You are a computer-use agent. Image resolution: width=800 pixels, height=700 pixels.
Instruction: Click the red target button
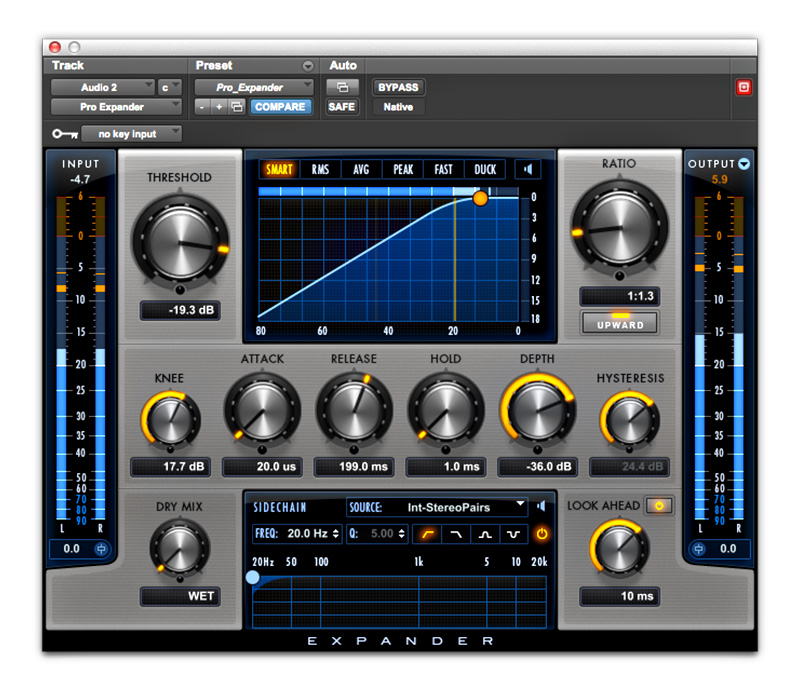coord(743,87)
